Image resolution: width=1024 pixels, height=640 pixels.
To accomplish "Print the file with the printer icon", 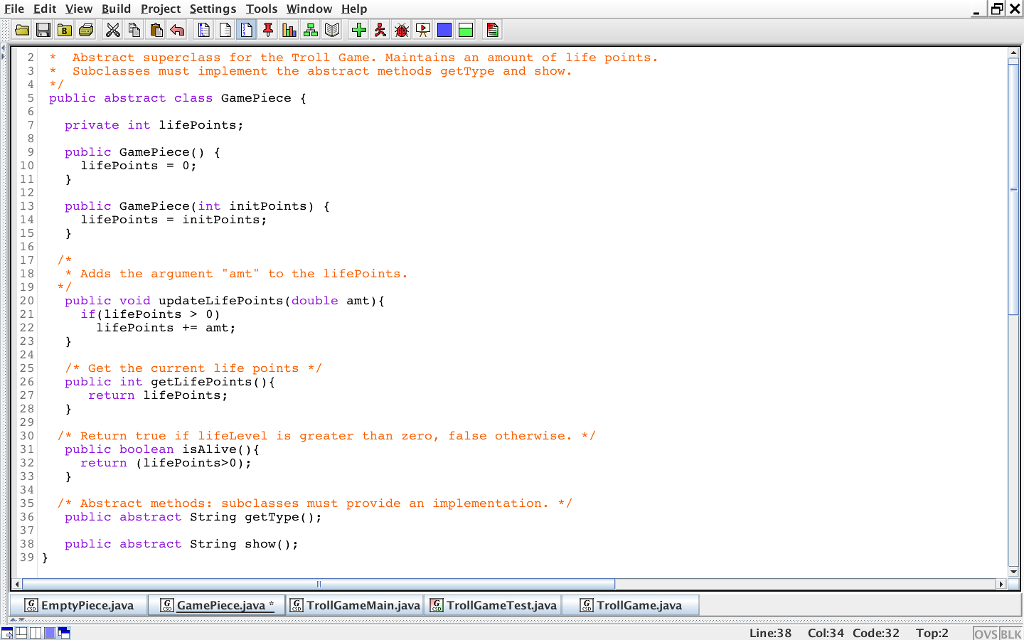I will 86,29.
